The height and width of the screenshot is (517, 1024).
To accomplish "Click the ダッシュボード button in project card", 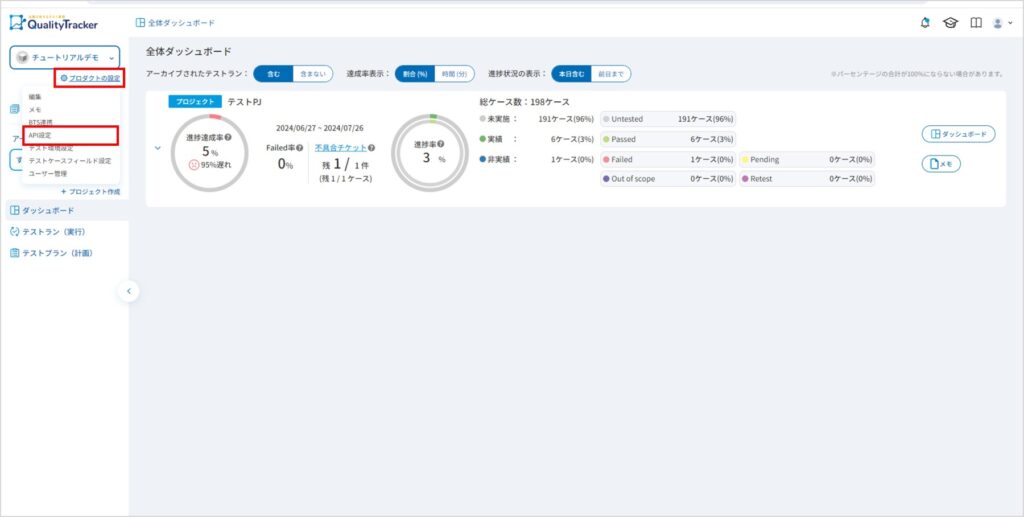I will tap(958, 134).
